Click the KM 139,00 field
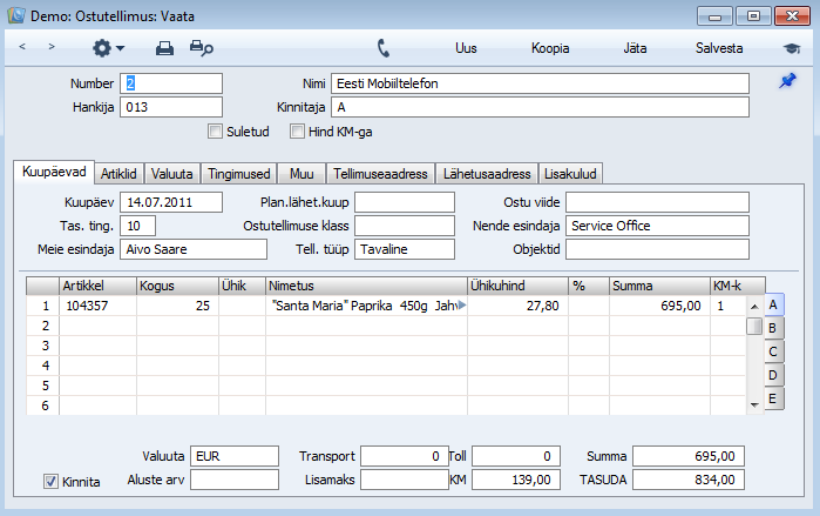Viewport: 820px width, 516px height. (516, 479)
